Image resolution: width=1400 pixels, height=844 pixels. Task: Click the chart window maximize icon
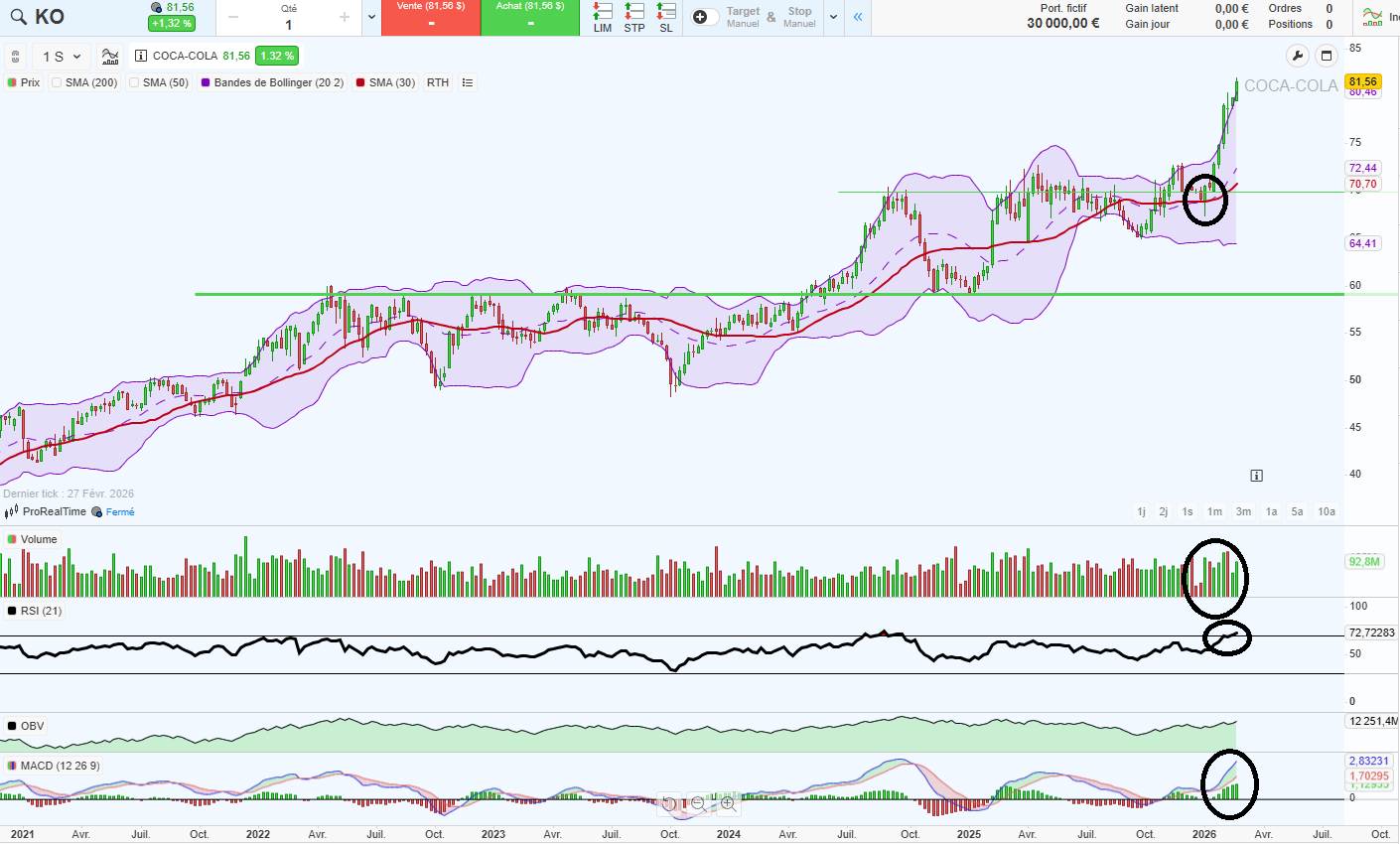(x=1326, y=56)
